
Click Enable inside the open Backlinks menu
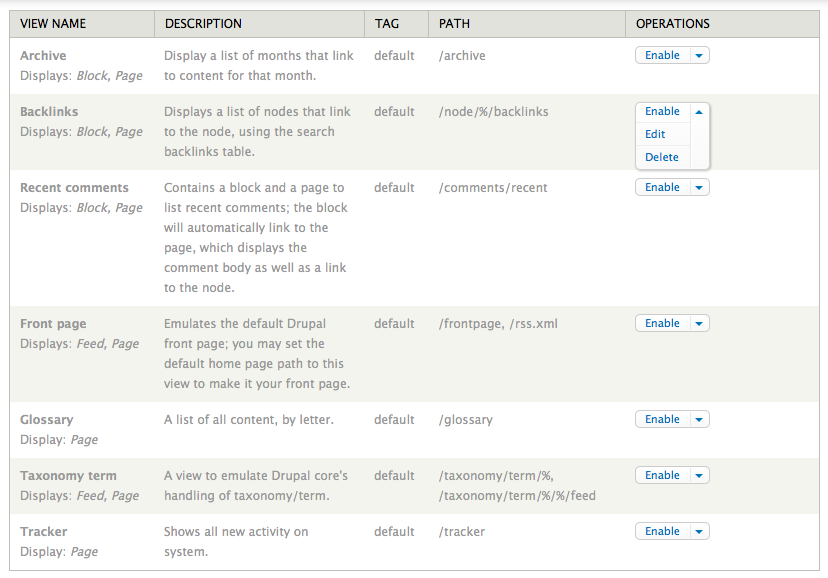661,111
